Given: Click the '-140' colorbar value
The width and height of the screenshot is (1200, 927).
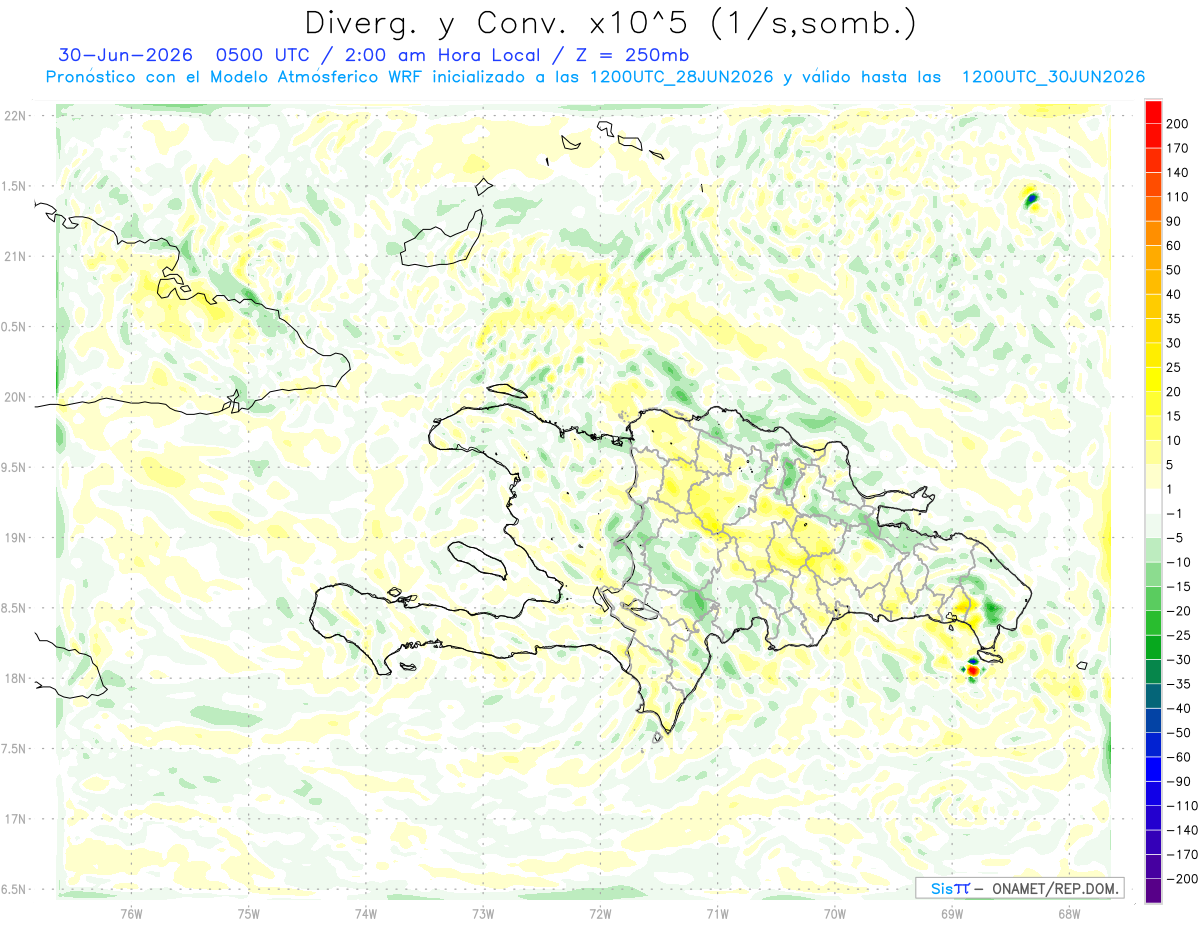Looking at the screenshot, I should pyautogui.click(x=1183, y=830).
